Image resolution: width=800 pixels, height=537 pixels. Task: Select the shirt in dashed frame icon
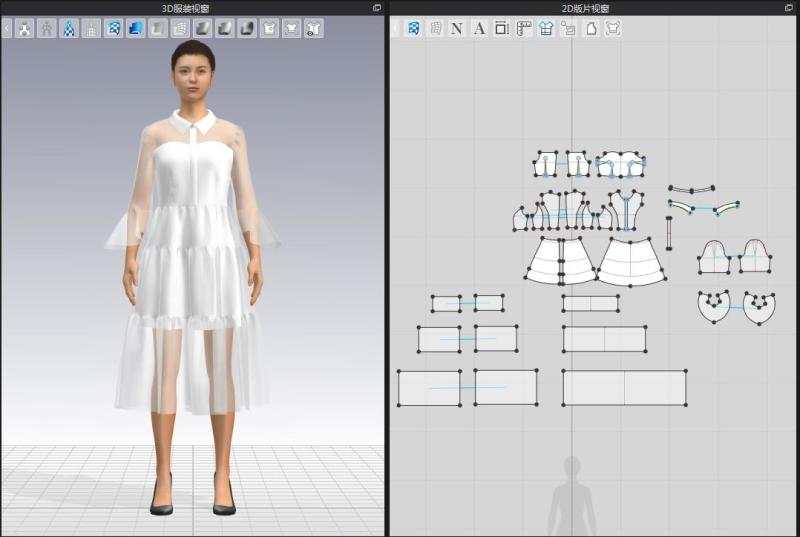[x=613, y=28]
